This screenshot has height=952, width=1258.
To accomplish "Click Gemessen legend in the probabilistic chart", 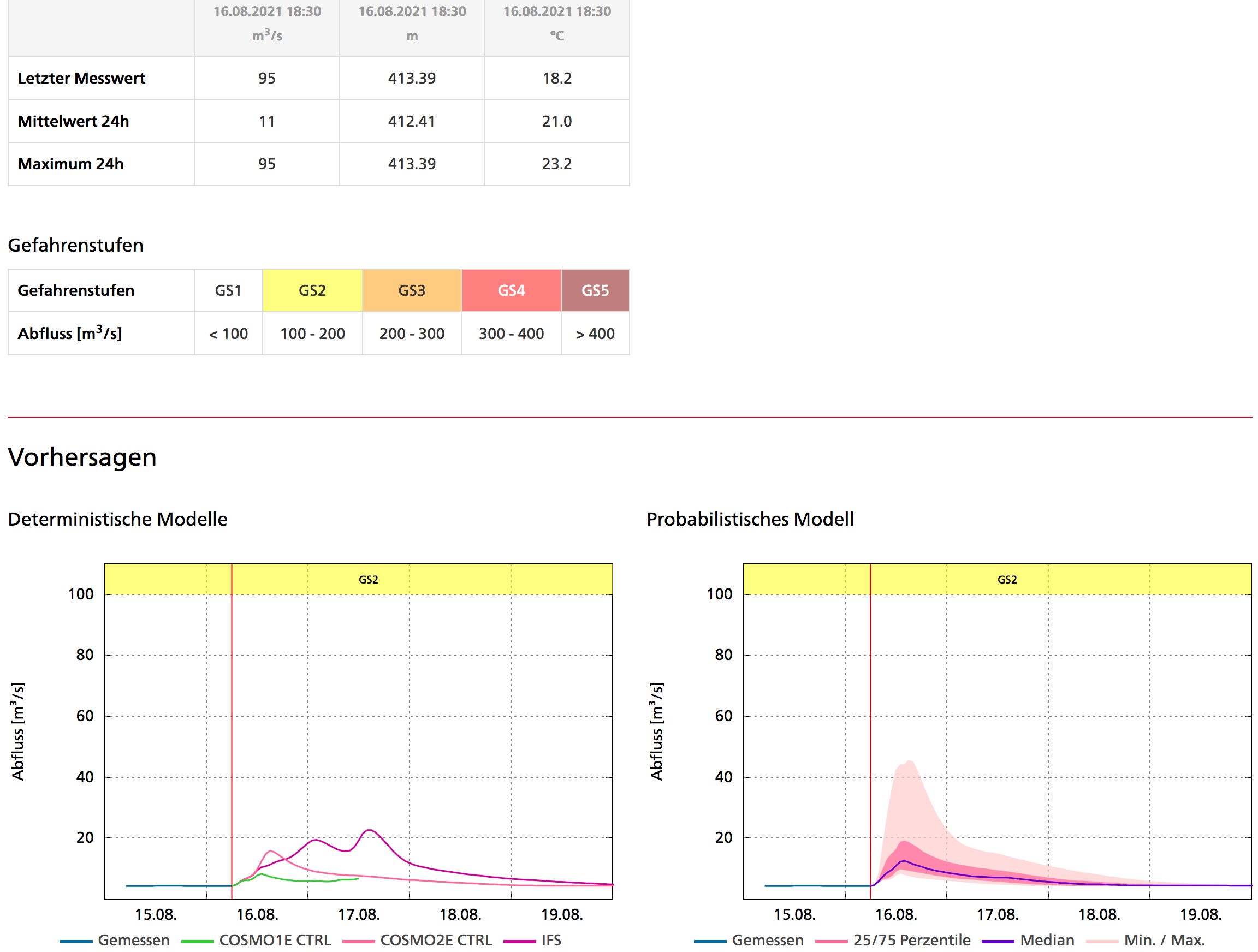I will [x=767, y=940].
